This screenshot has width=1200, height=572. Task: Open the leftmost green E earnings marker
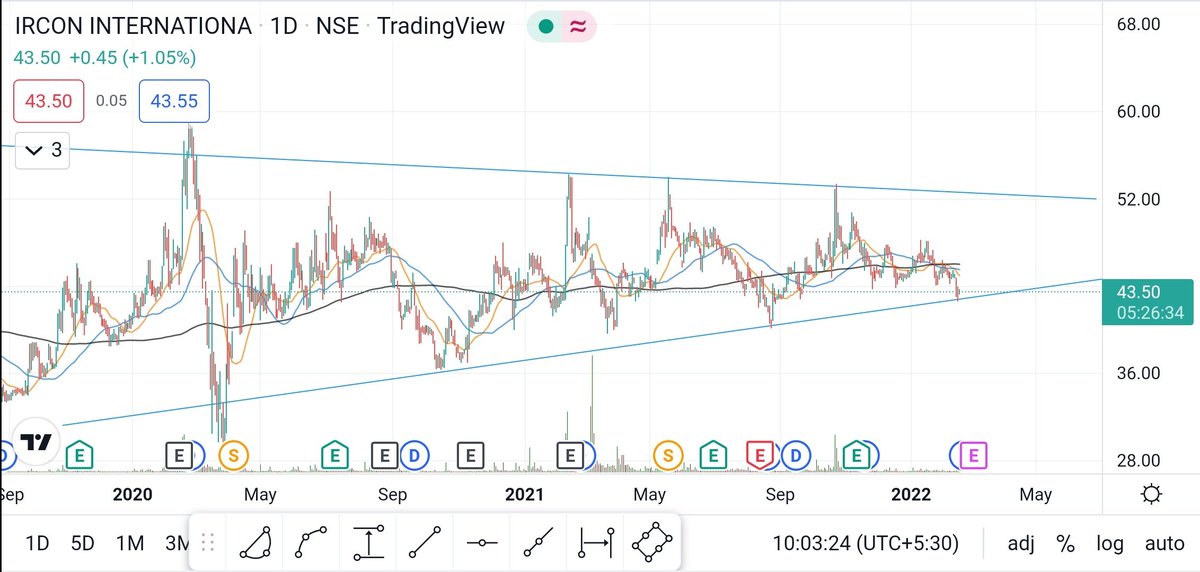point(79,456)
